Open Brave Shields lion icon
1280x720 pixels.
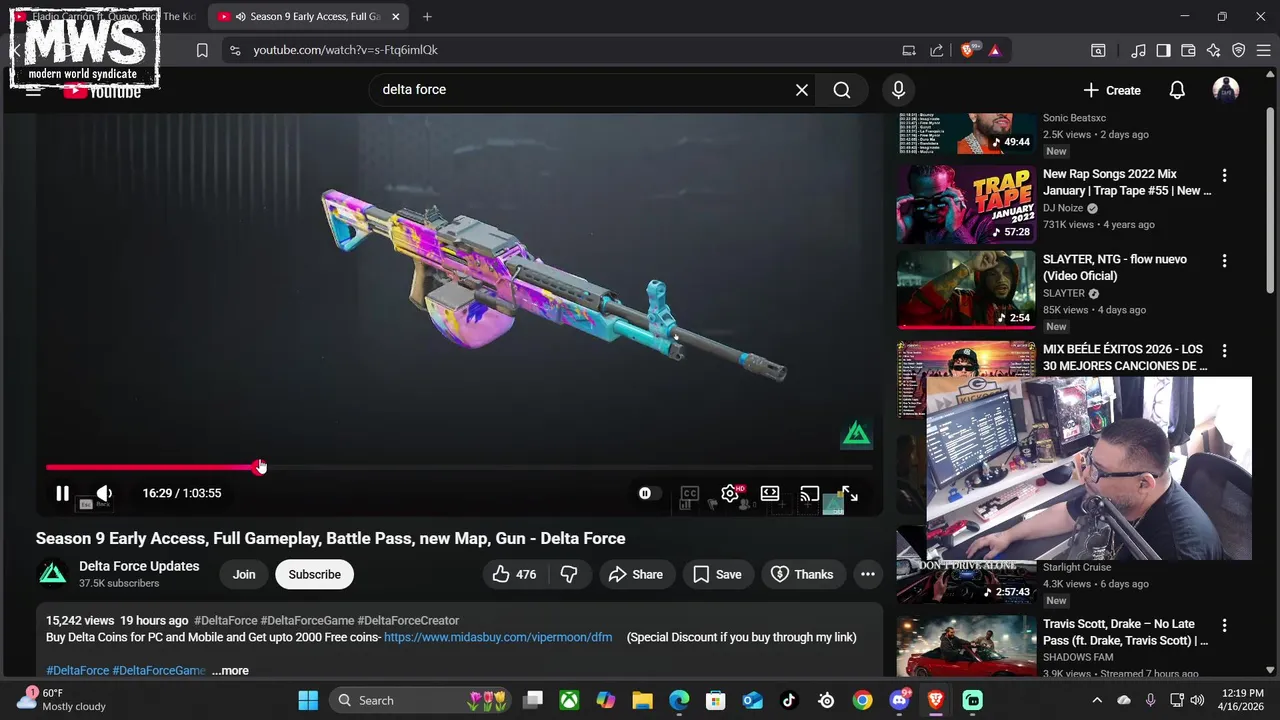pos(968,50)
